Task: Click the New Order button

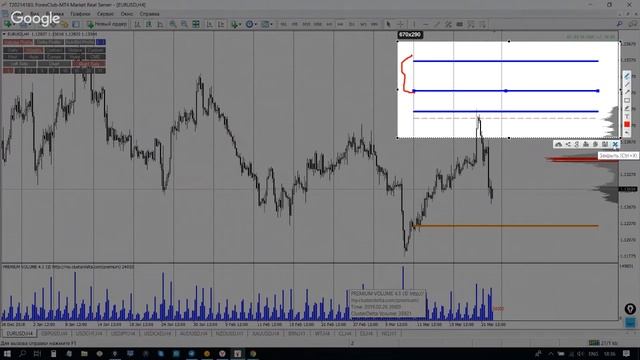Action: pos(107,24)
